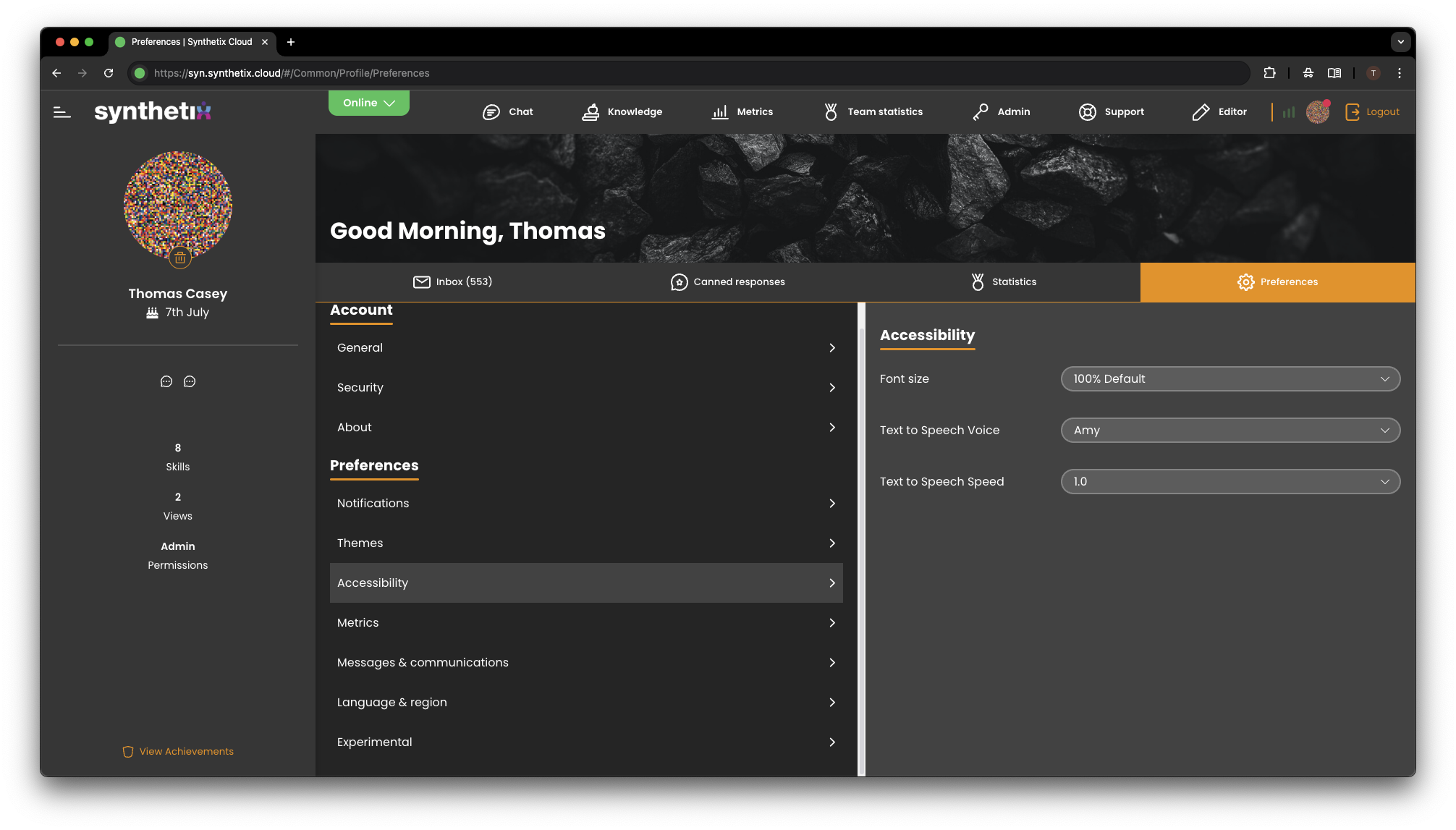Open the Font size dropdown

pos(1230,379)
